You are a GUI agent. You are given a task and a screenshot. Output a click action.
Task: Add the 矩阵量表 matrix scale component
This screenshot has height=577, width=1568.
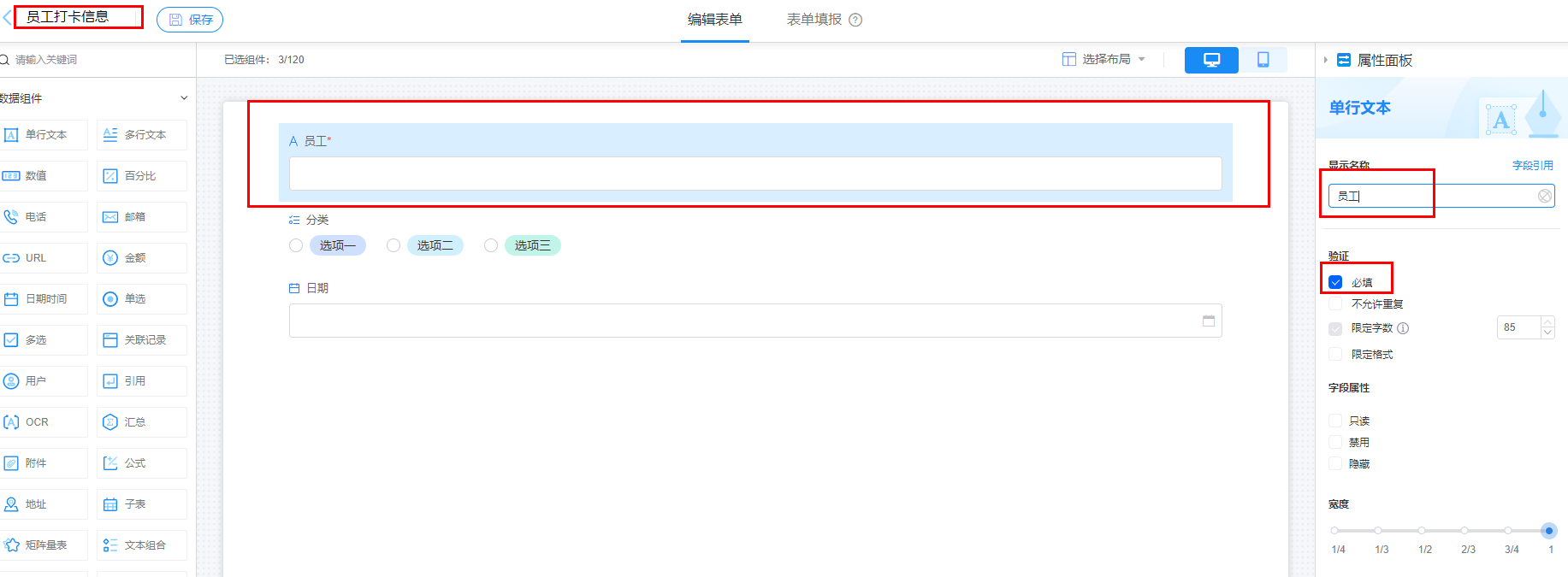[x=43, y=545]
